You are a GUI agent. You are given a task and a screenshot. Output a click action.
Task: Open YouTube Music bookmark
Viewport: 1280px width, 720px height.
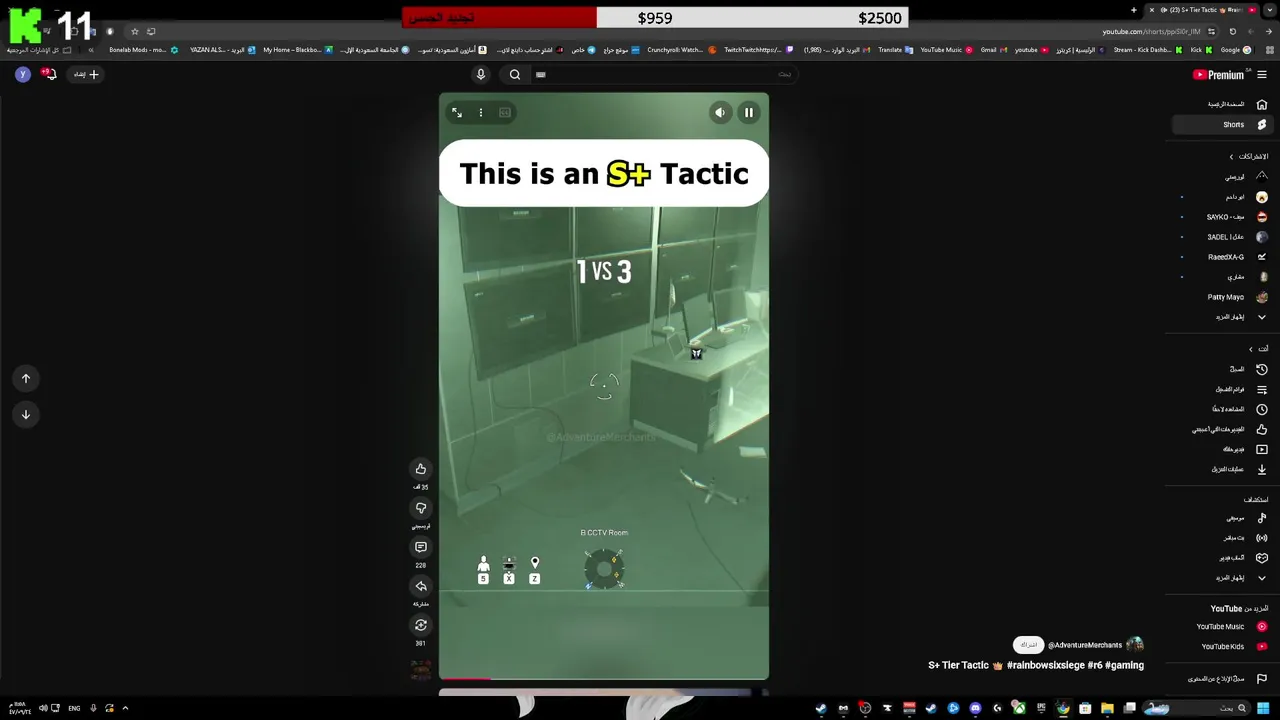point(947,50)
